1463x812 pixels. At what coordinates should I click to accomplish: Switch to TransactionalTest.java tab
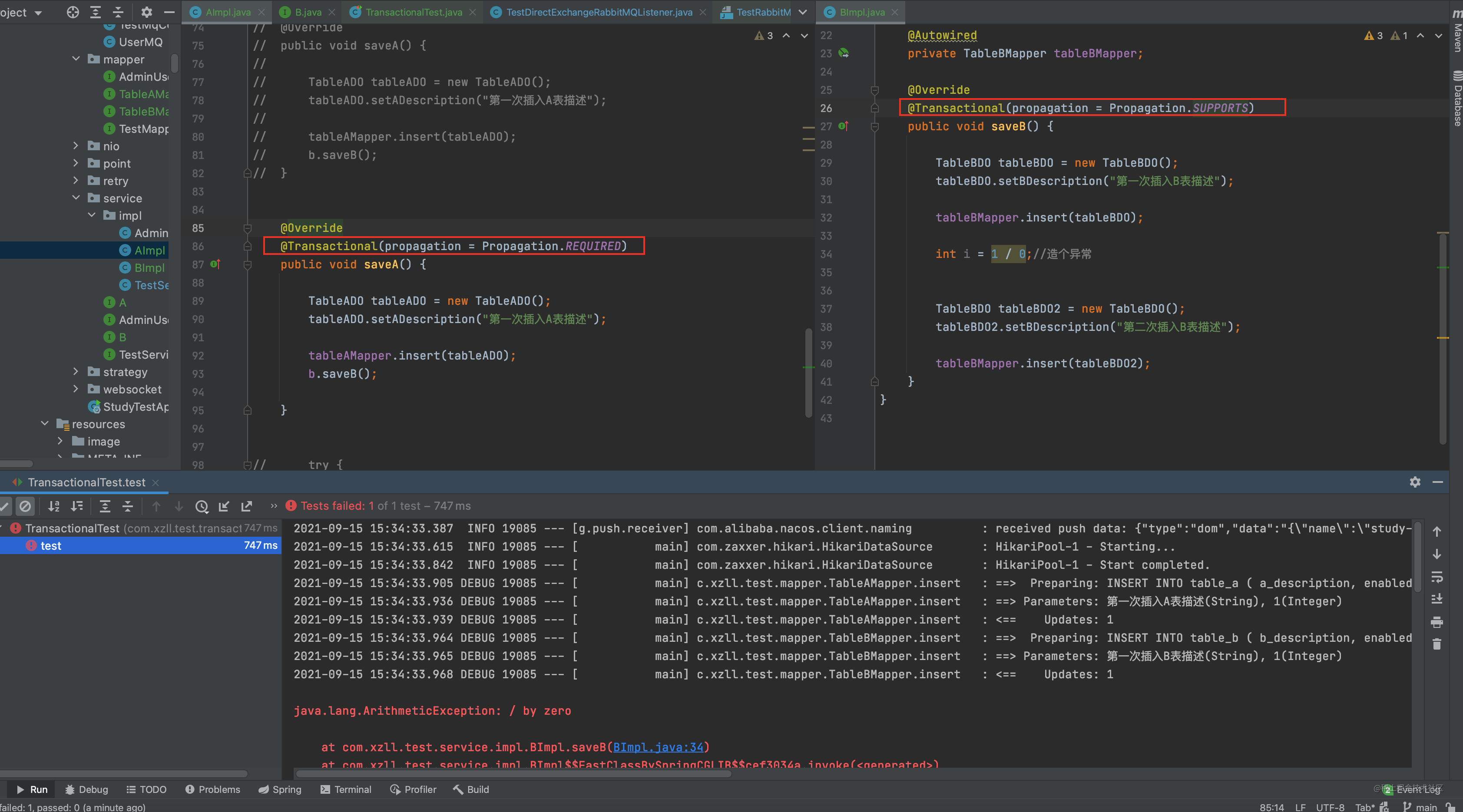pyautogui.click(x=413, y=12)
